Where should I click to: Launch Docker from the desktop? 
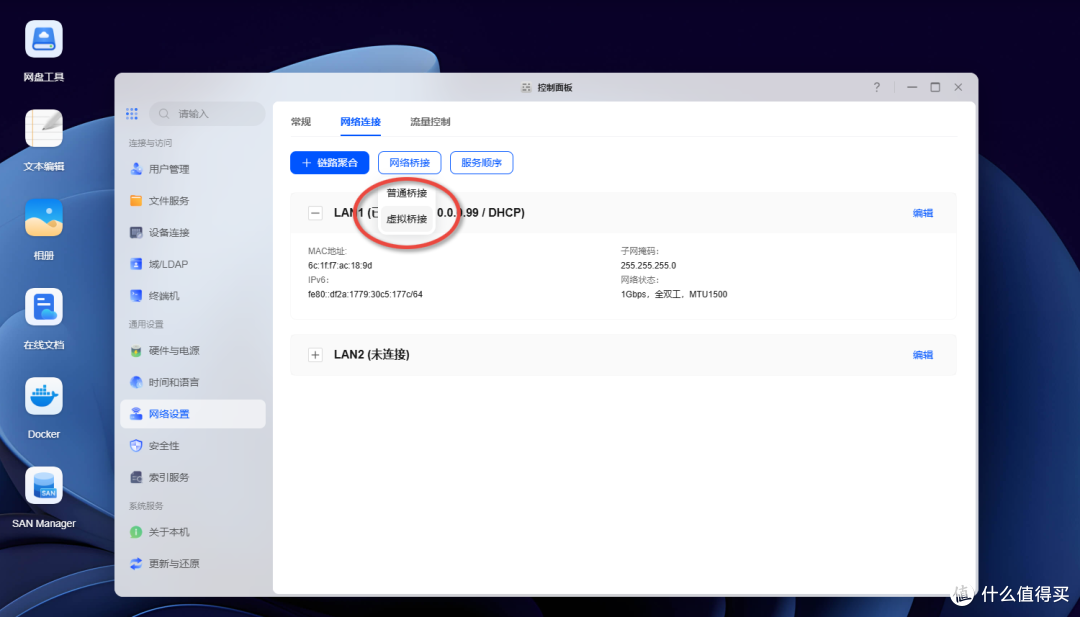[44, 397]
